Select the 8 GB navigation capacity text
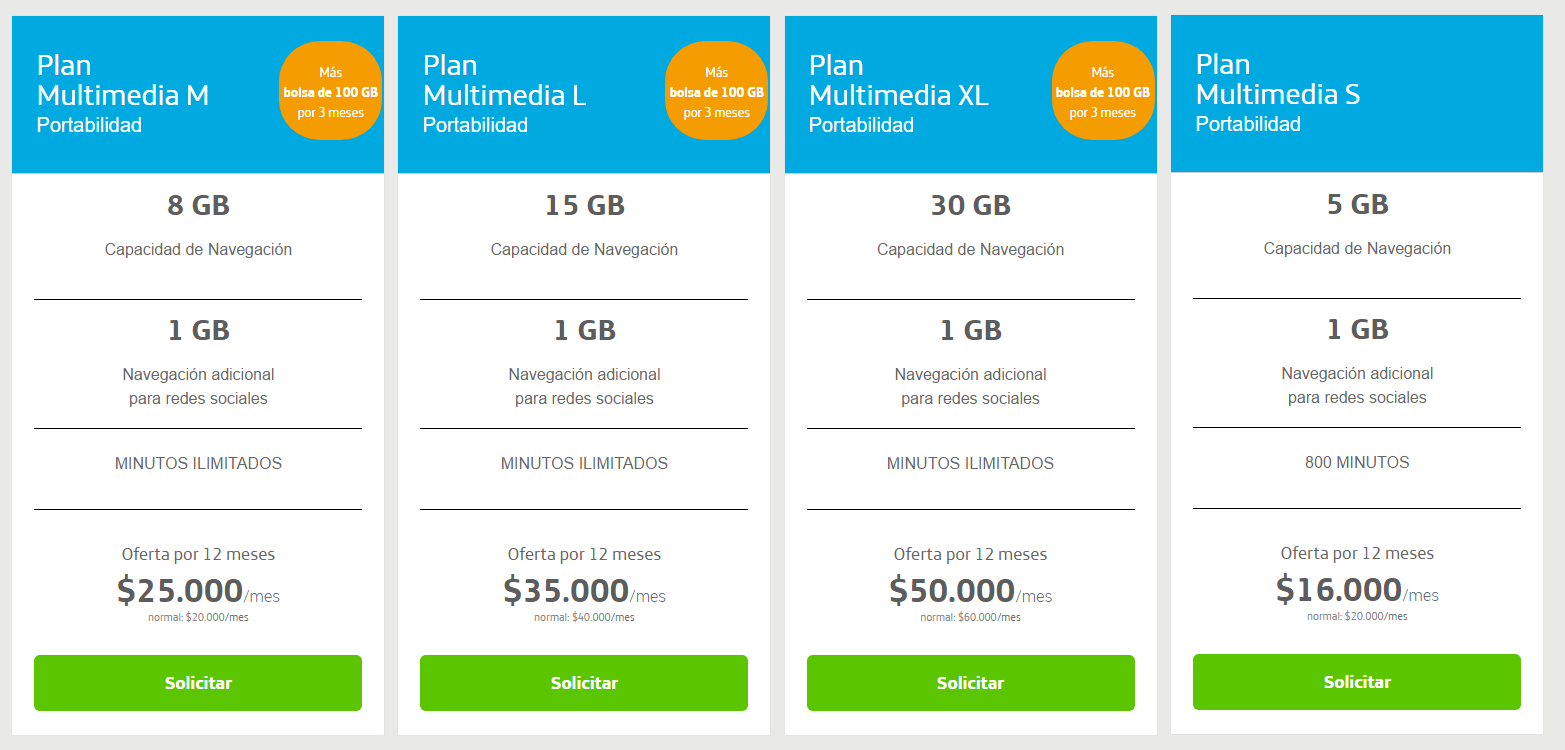The height and width of the screenshot is (750, 1565). [198, 206]
